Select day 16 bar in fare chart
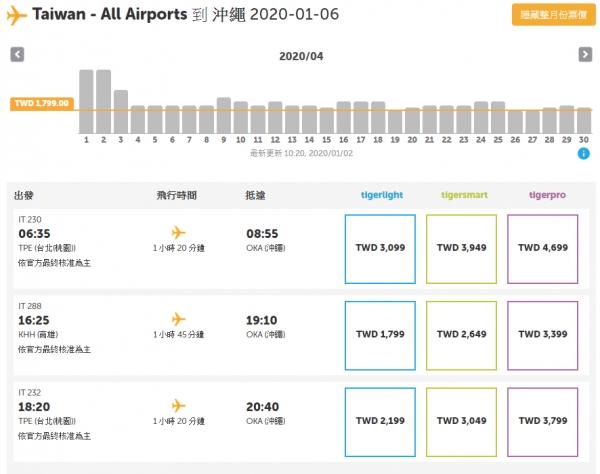 tap(344, 117)
